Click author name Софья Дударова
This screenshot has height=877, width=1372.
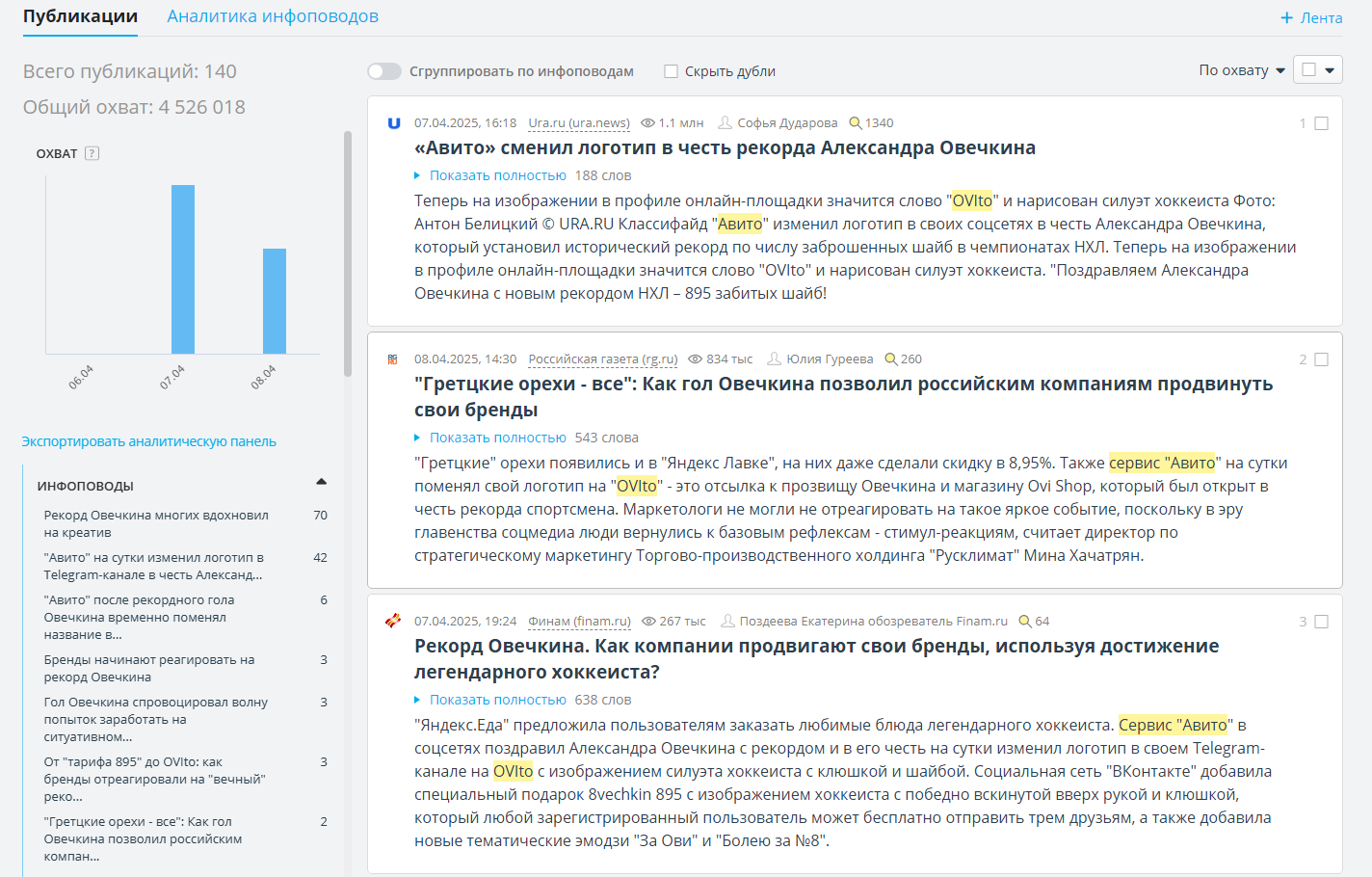pos(787,123)
